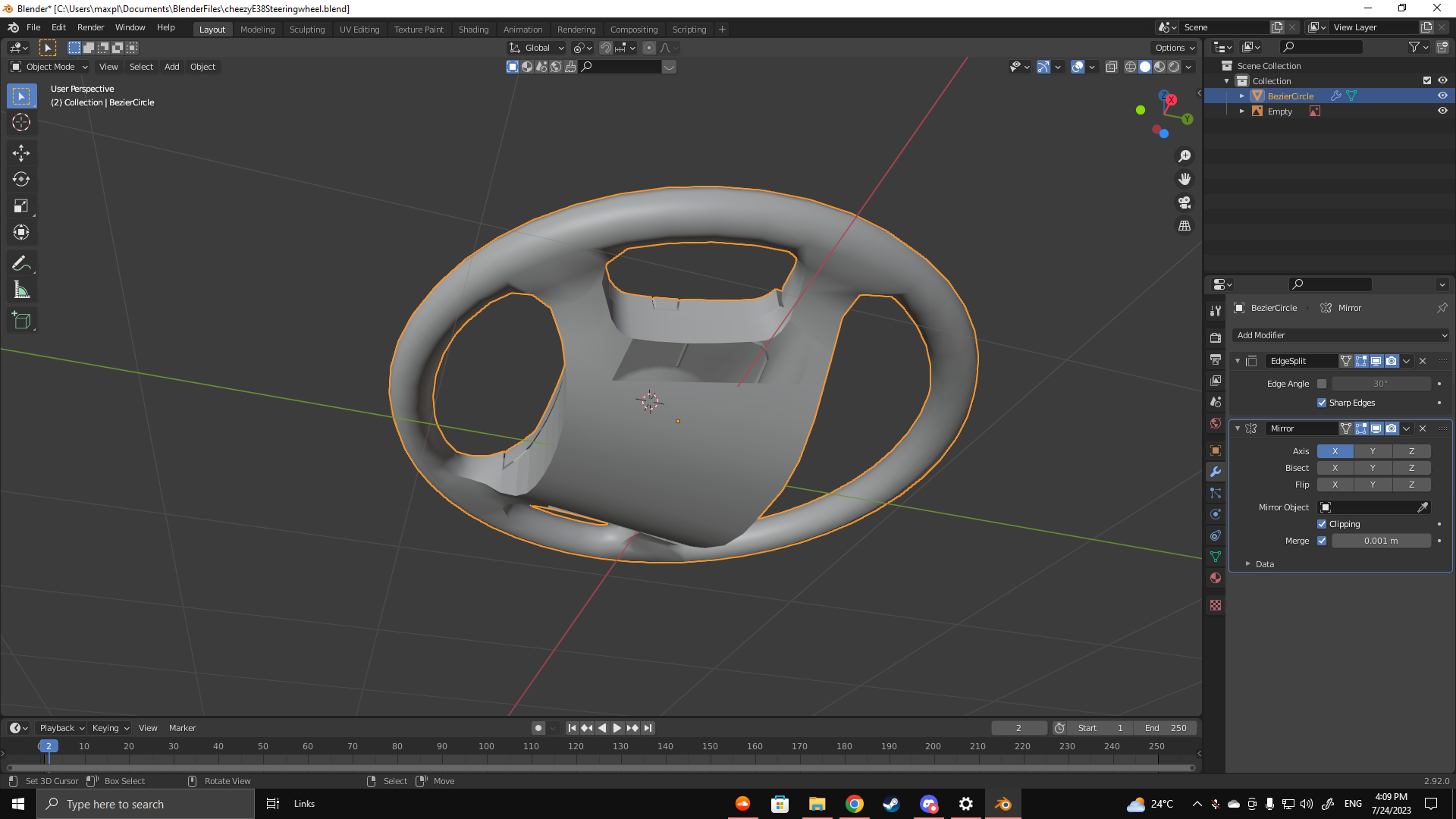Screen dimensions: 1456x819
Task: Select the Scale tool
Action: coord(21,206)
